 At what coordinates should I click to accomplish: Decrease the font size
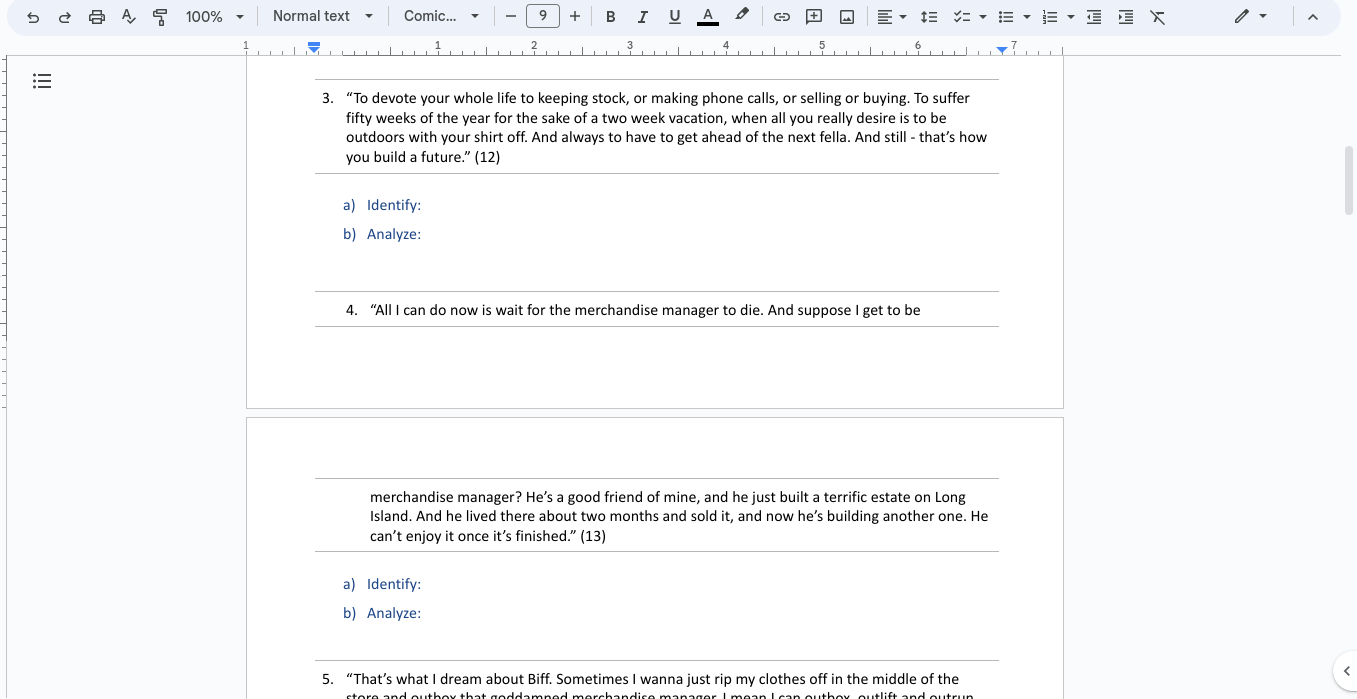coord(510,16)
